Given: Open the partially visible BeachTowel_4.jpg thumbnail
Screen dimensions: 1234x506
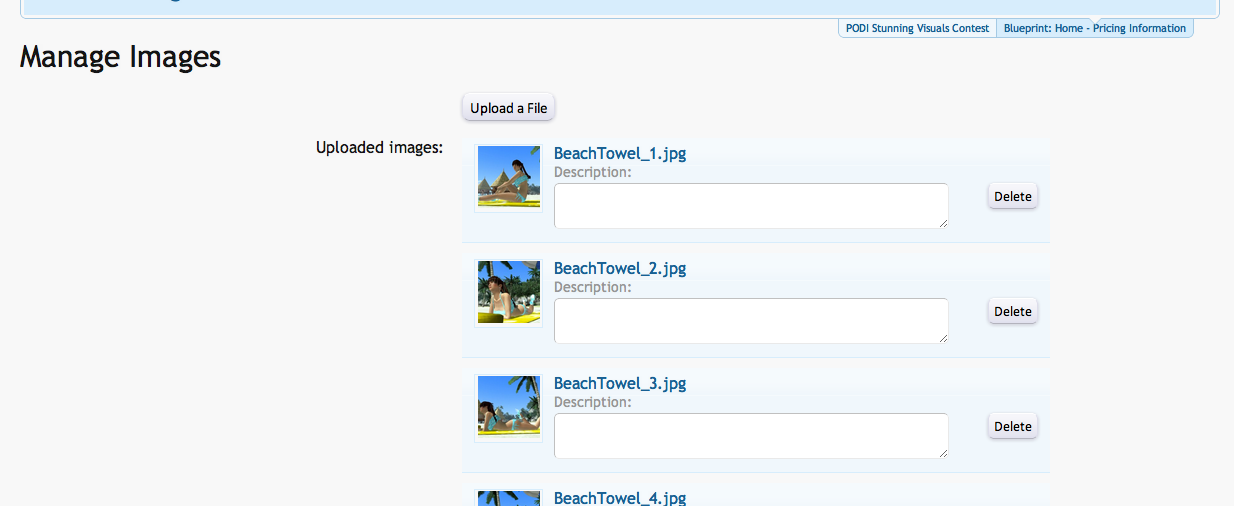Looking at the screenshot, I should point(508,498).
